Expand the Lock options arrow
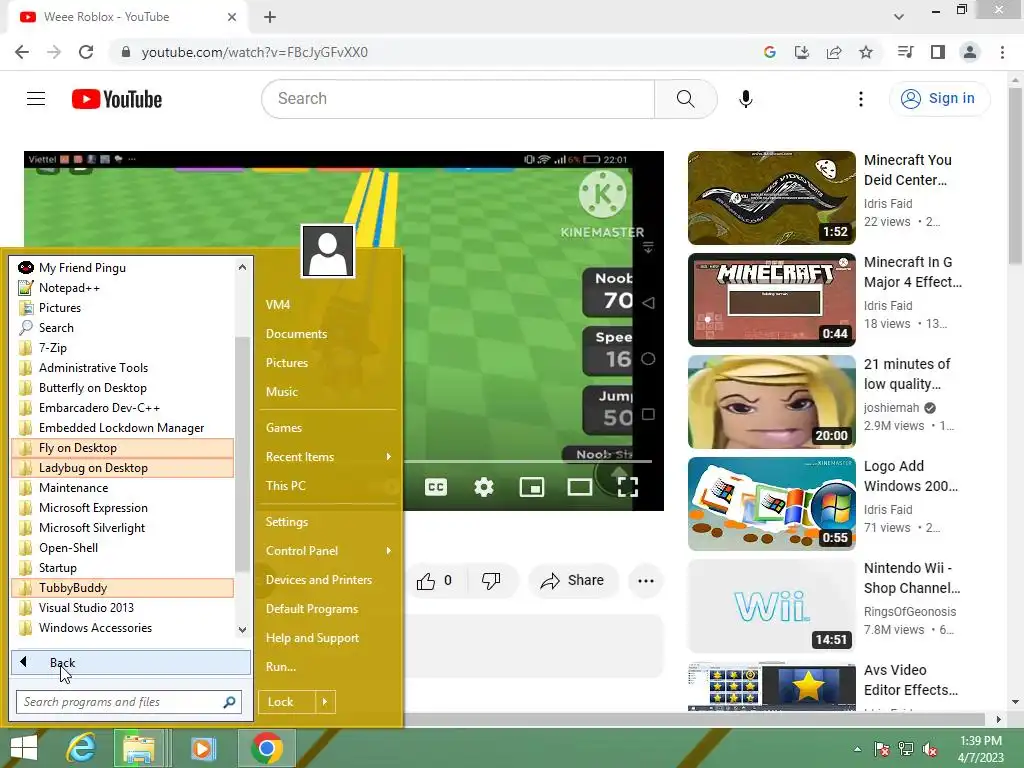Viewport: 1024px width, 768px height. click(x=325, y=702)
